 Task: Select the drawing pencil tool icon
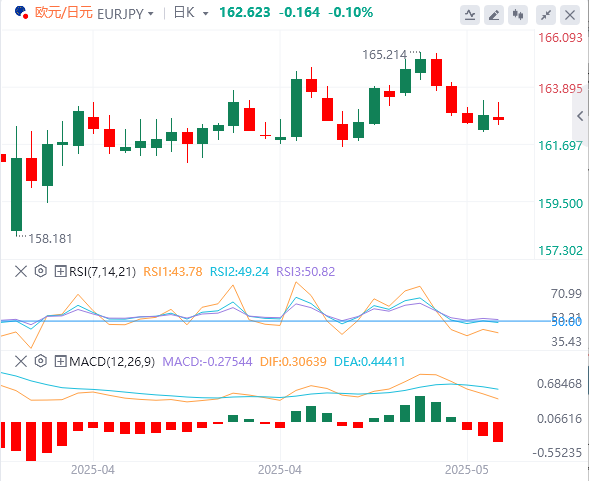pyautogui.click(x=494, y=15)
